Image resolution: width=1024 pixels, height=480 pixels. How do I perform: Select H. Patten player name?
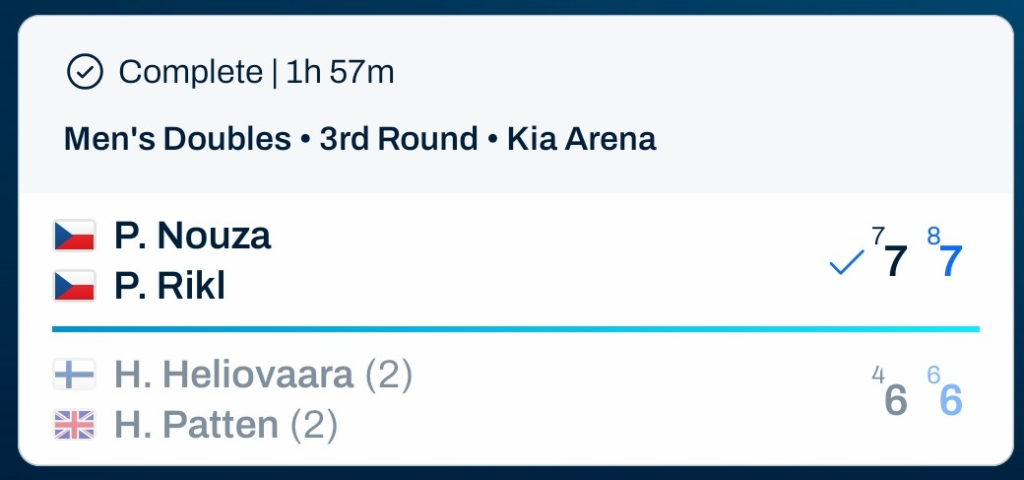(x=196, y=426)
